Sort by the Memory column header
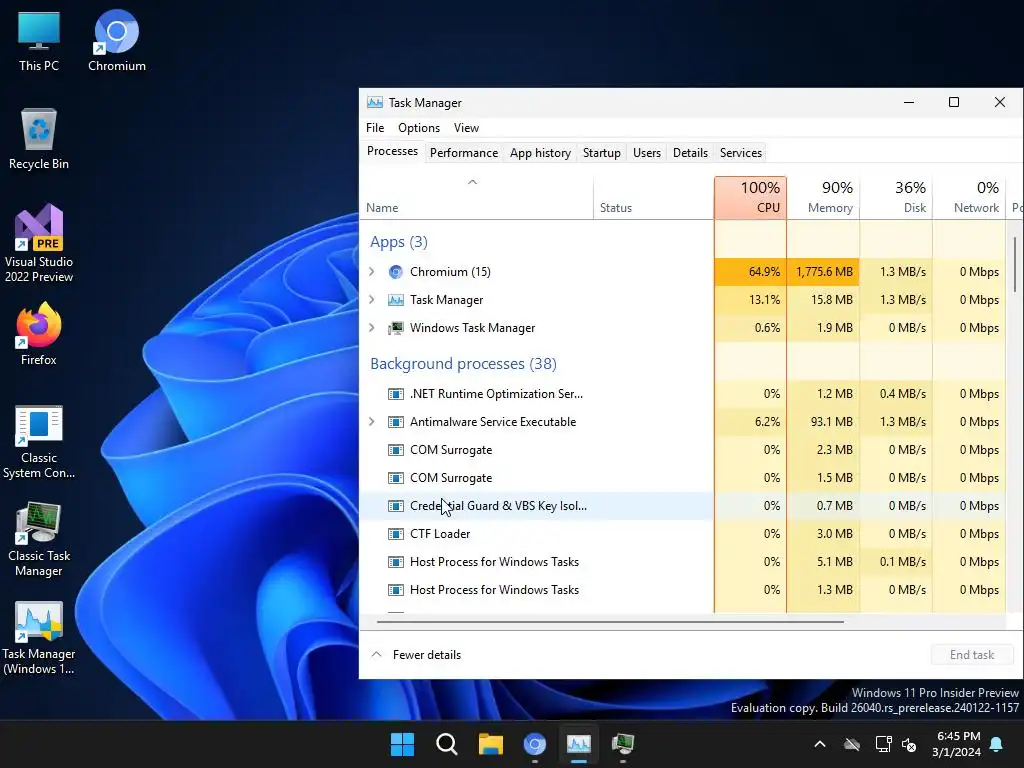 coord(824,197)
